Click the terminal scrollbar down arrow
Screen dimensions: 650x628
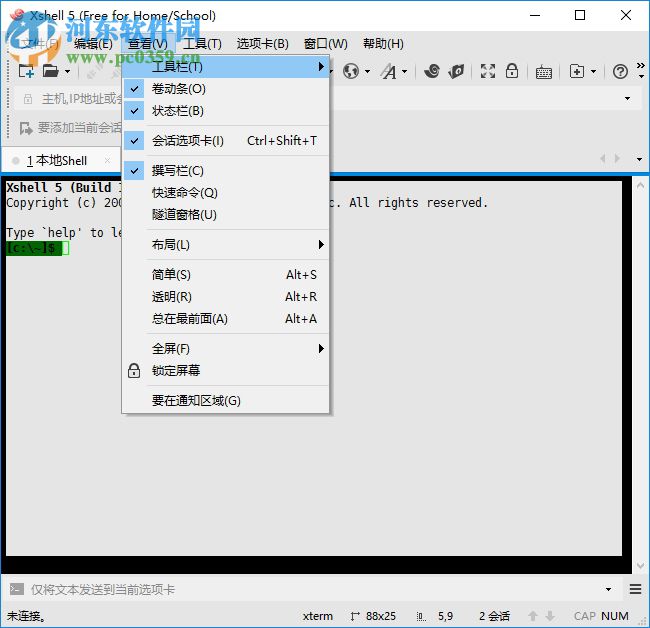coord(640,565)
